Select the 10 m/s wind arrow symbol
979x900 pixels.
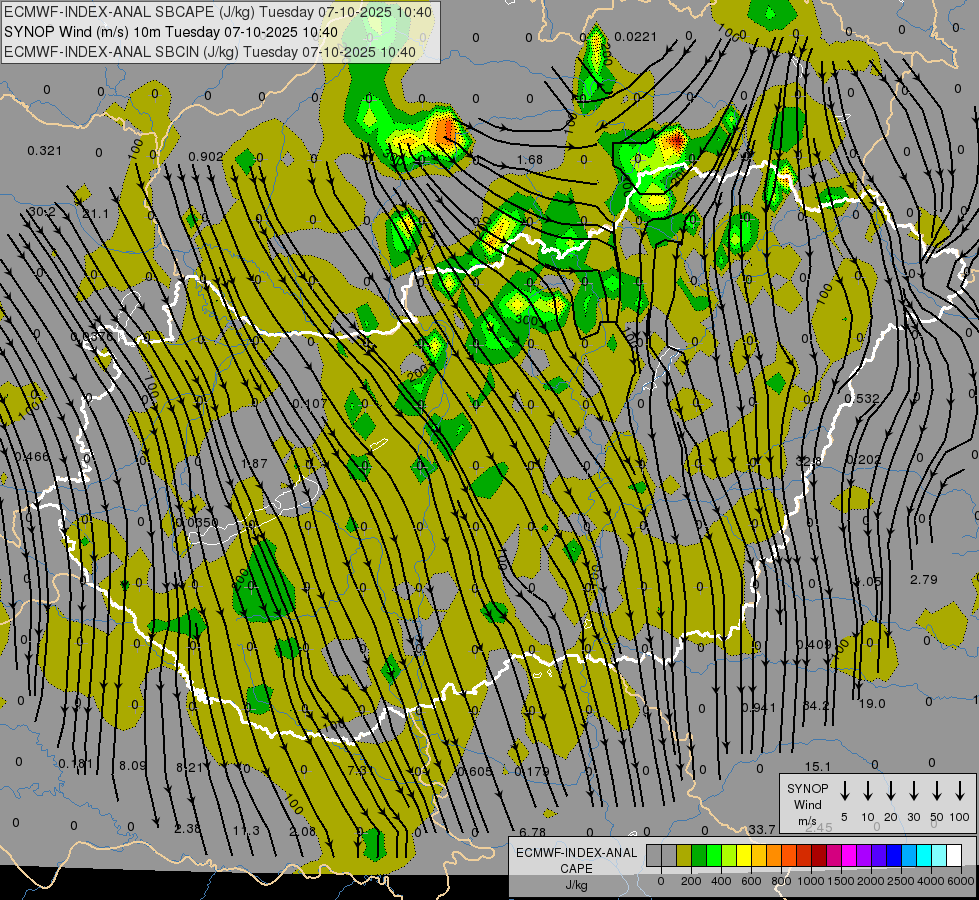tap(868, 791)
